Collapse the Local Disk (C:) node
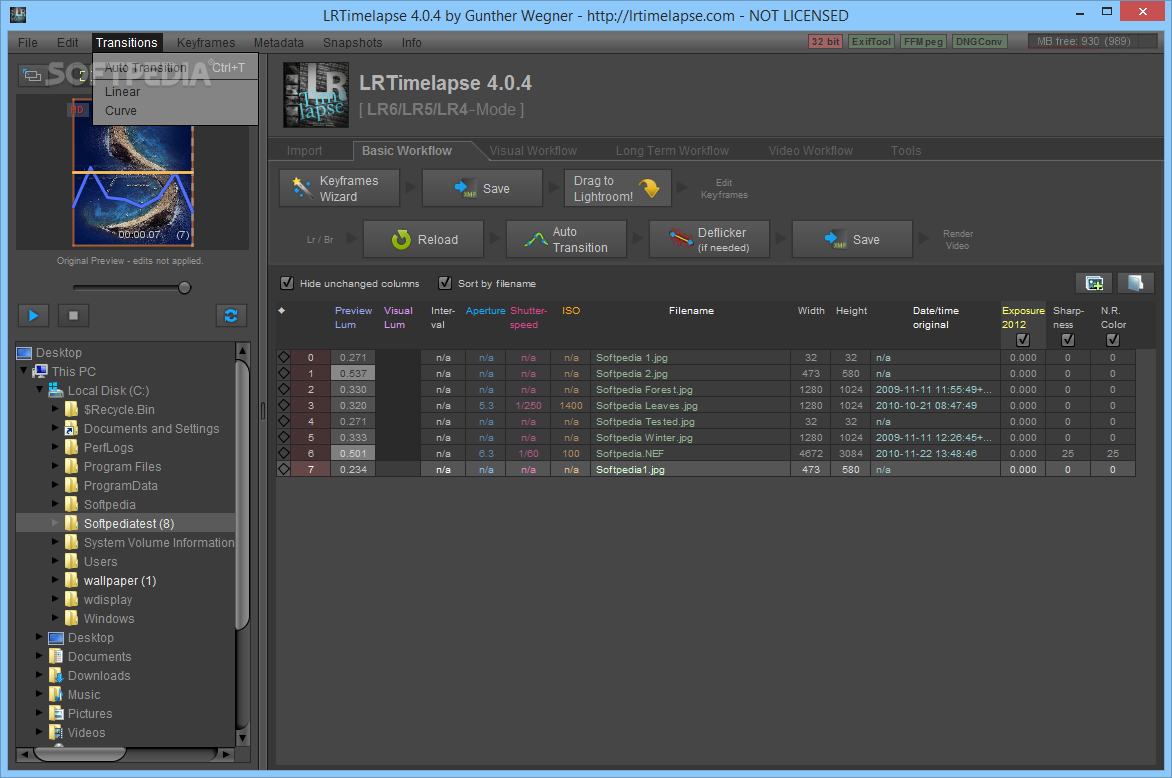Screen dimensions: 1172x778 click(40, 389)
